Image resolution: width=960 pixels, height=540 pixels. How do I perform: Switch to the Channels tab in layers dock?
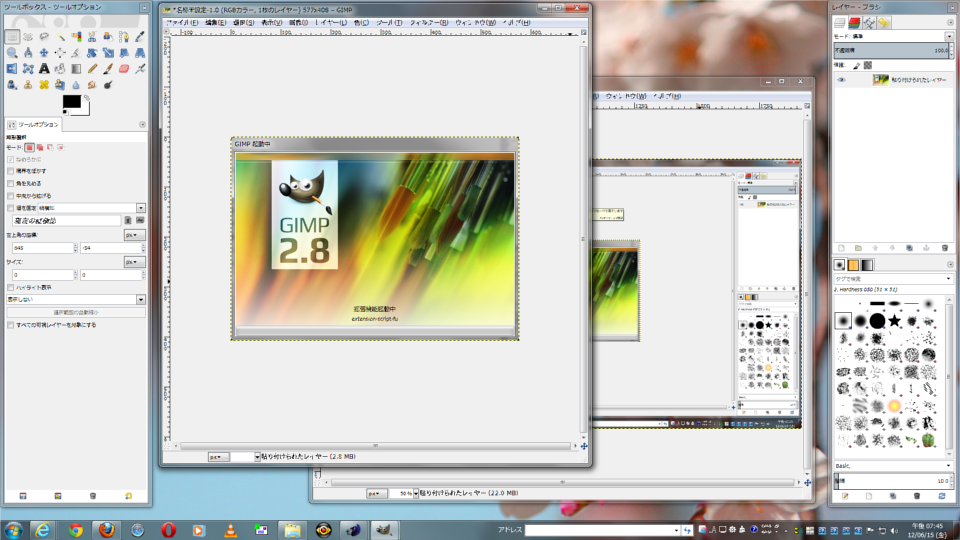[x=854, y=23]
